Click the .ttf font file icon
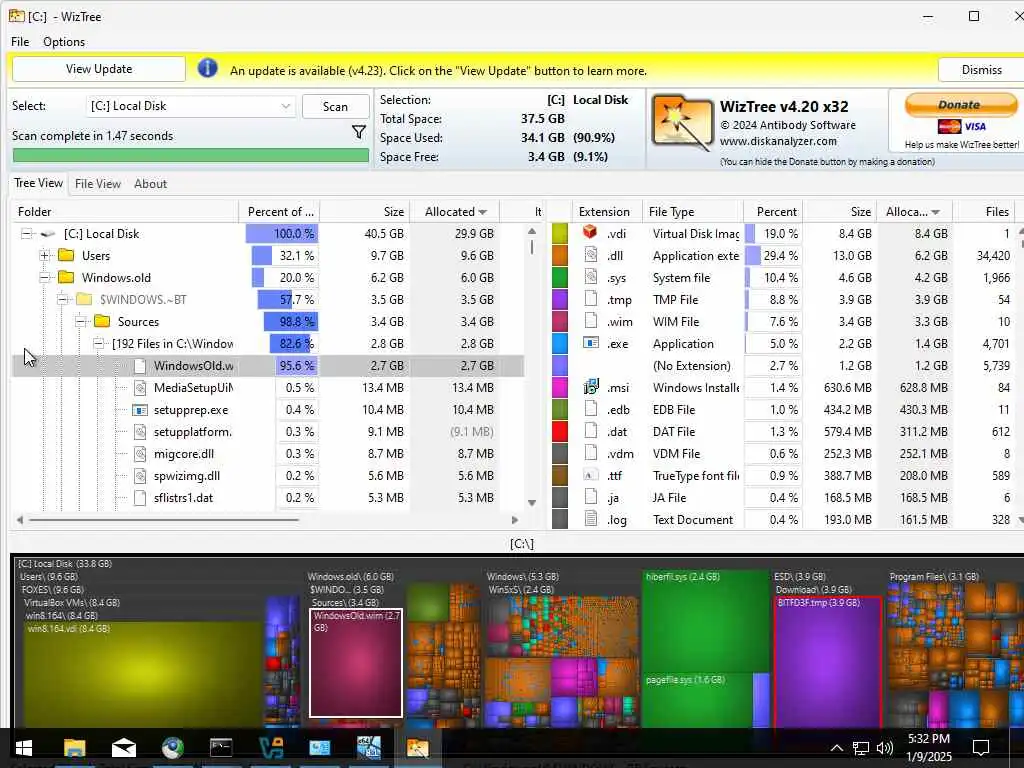1024x768 pixels. click(591, 475)
